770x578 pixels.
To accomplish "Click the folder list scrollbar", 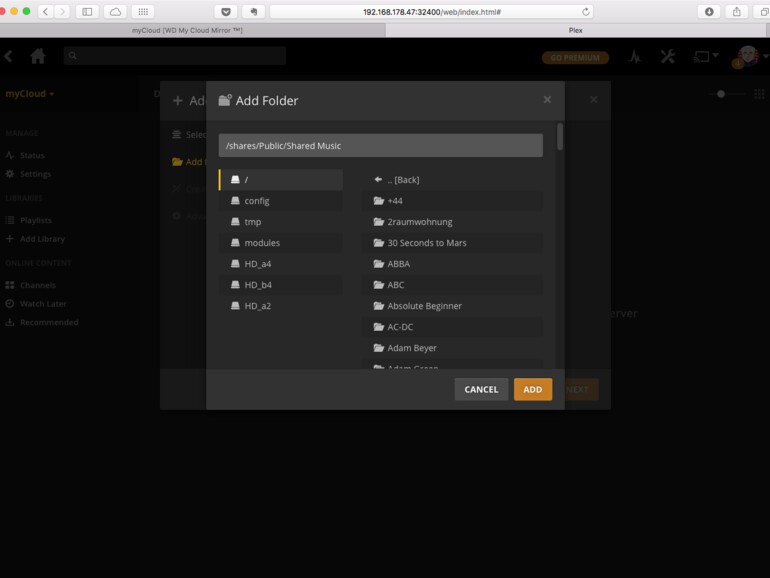I will pos(560,137).
